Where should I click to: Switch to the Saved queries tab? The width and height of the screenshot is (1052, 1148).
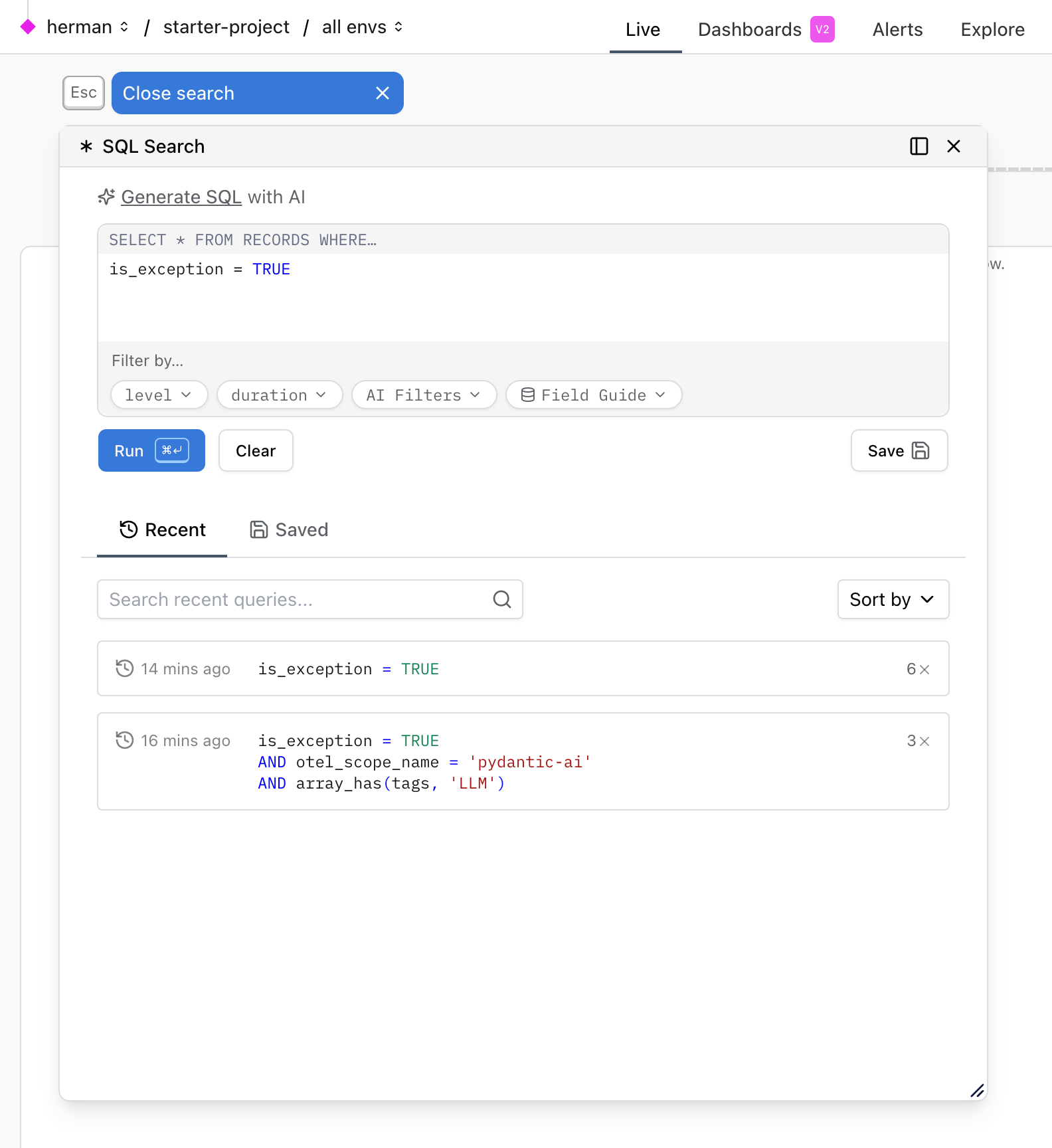(x=289, y=529)
